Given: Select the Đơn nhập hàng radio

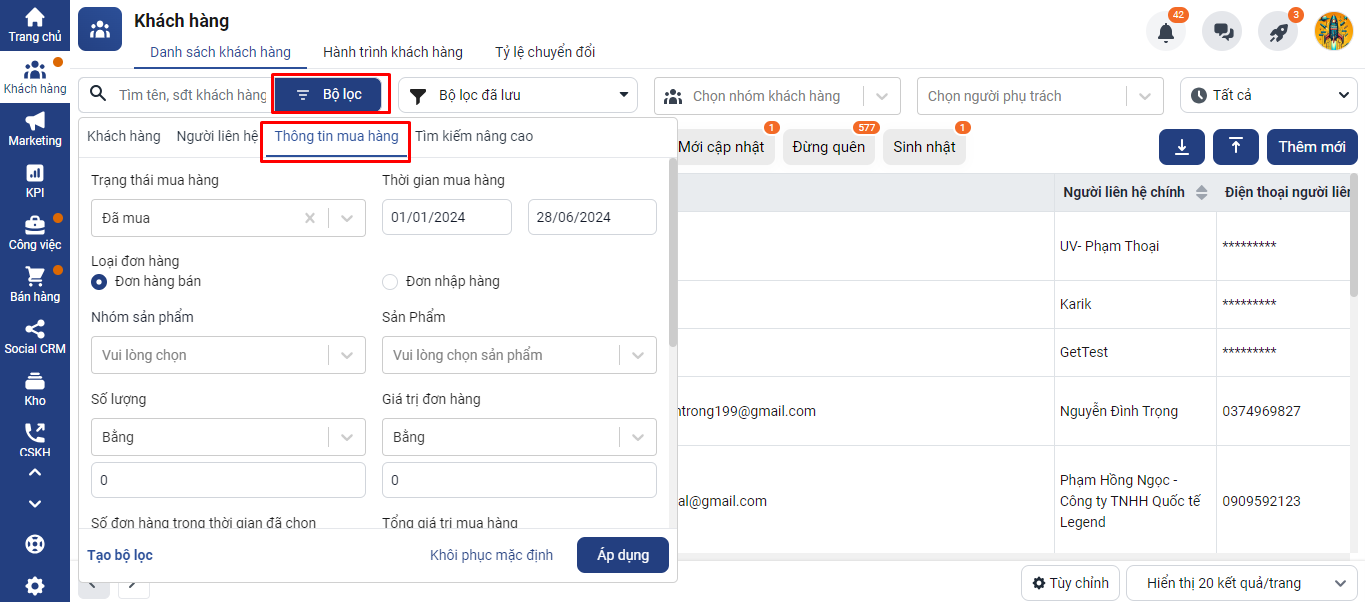Looking at the screenshot, I should pos(390,282).
